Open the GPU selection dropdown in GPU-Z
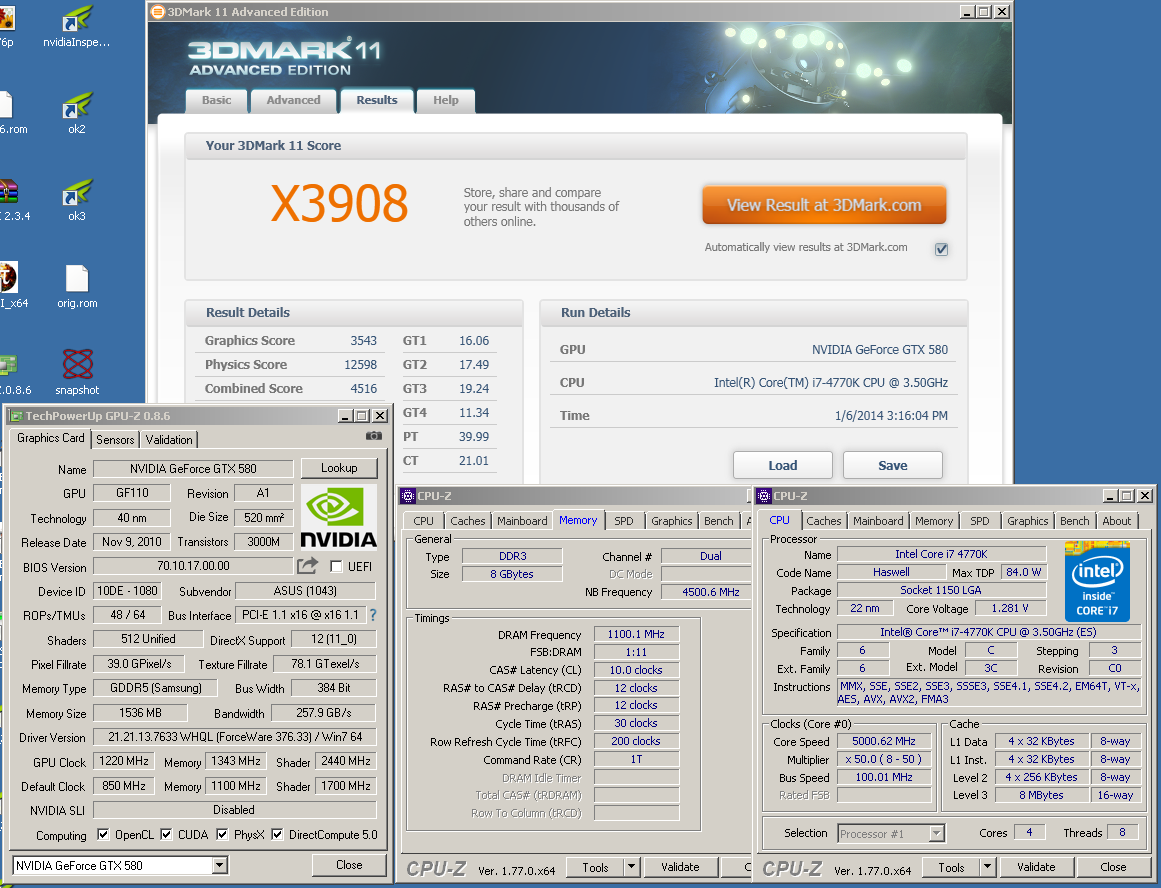This screenshot has width=1161, height=888. [220, 865]
